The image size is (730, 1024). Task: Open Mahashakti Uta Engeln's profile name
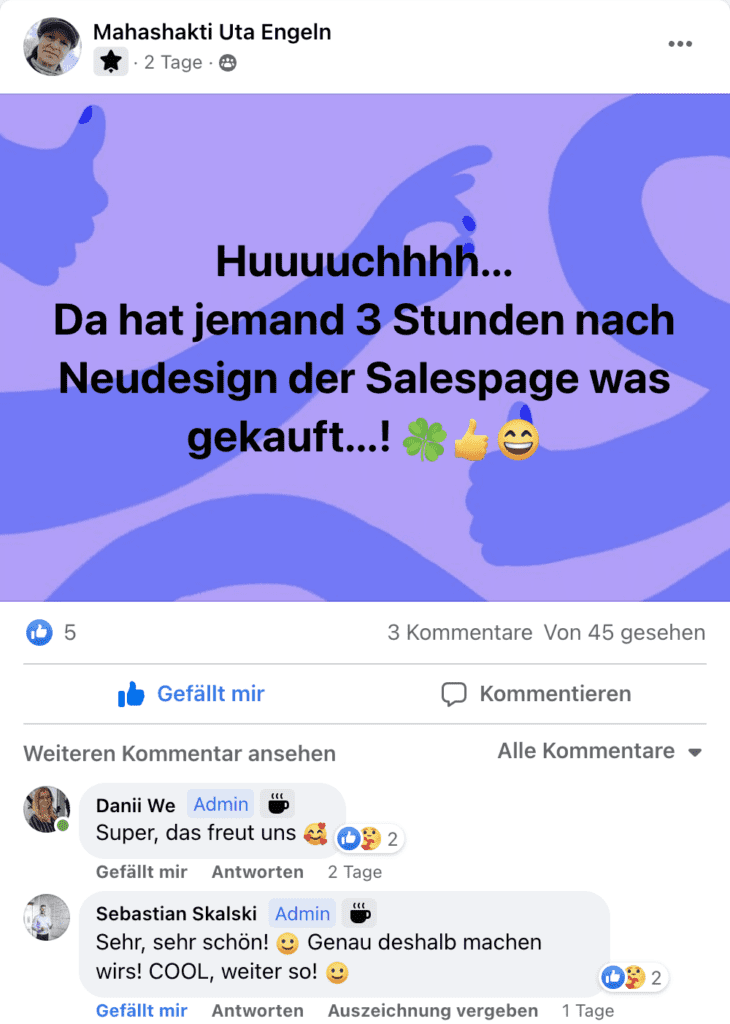tap(212, 31)
